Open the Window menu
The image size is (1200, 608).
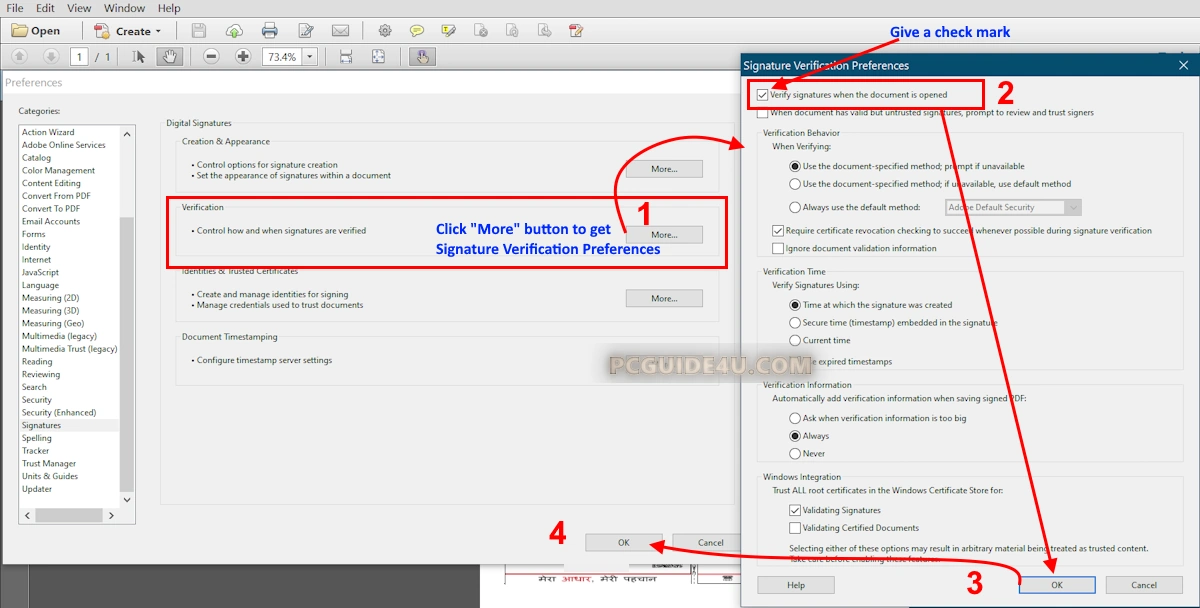tap(124, 8)
